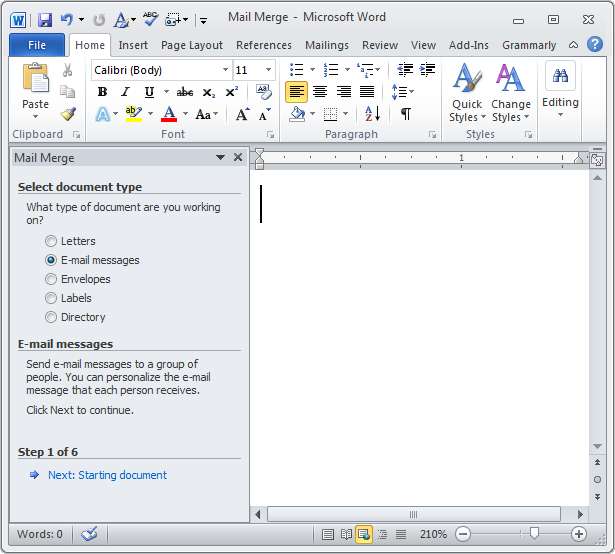The width and height of the screenshot is (615, 554).
Task: Apply Italic formatting from the ribbon
Action: tap(125, 92)
